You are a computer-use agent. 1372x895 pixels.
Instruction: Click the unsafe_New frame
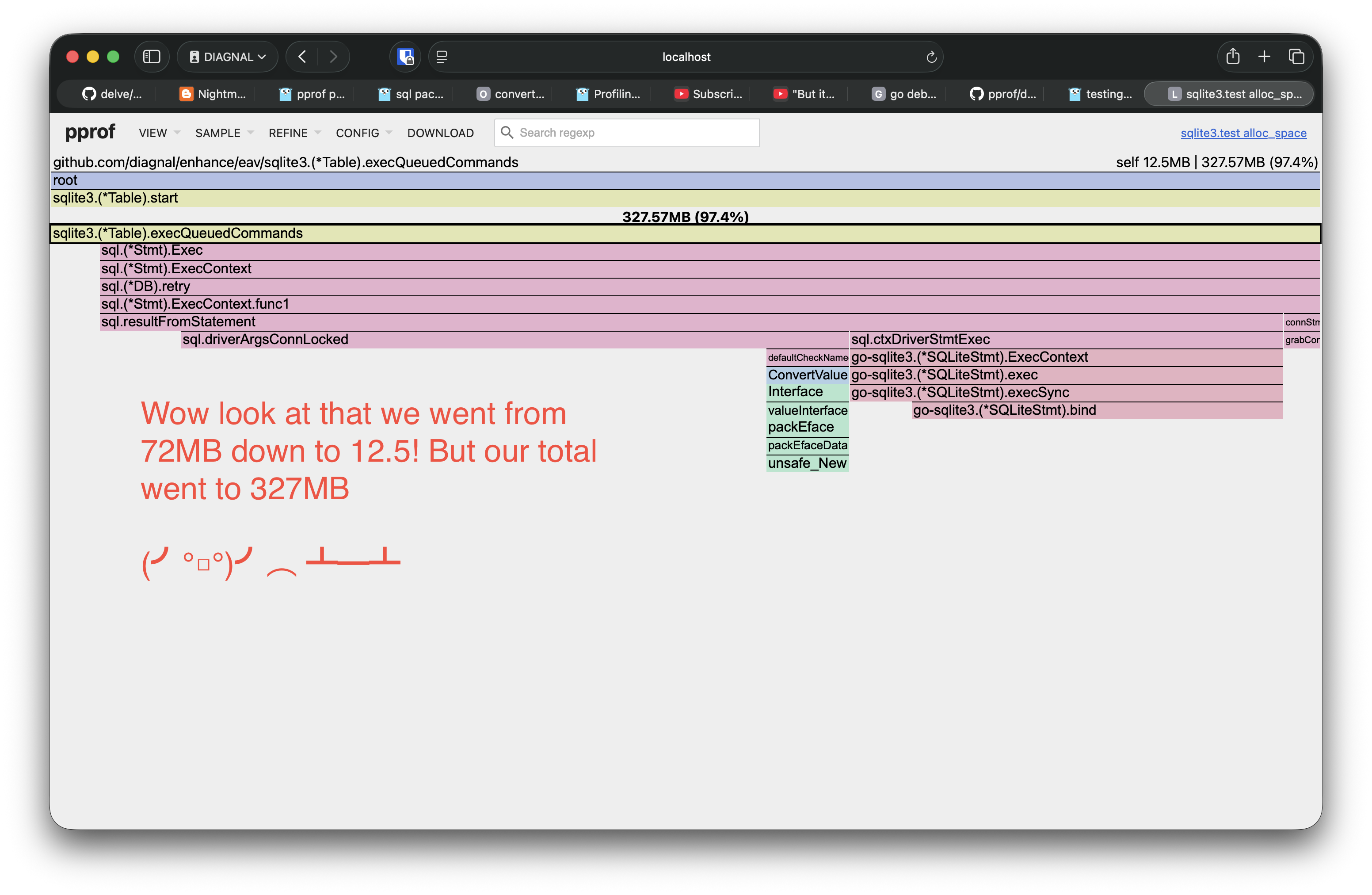pyautogui.click(x=808, y=464)
